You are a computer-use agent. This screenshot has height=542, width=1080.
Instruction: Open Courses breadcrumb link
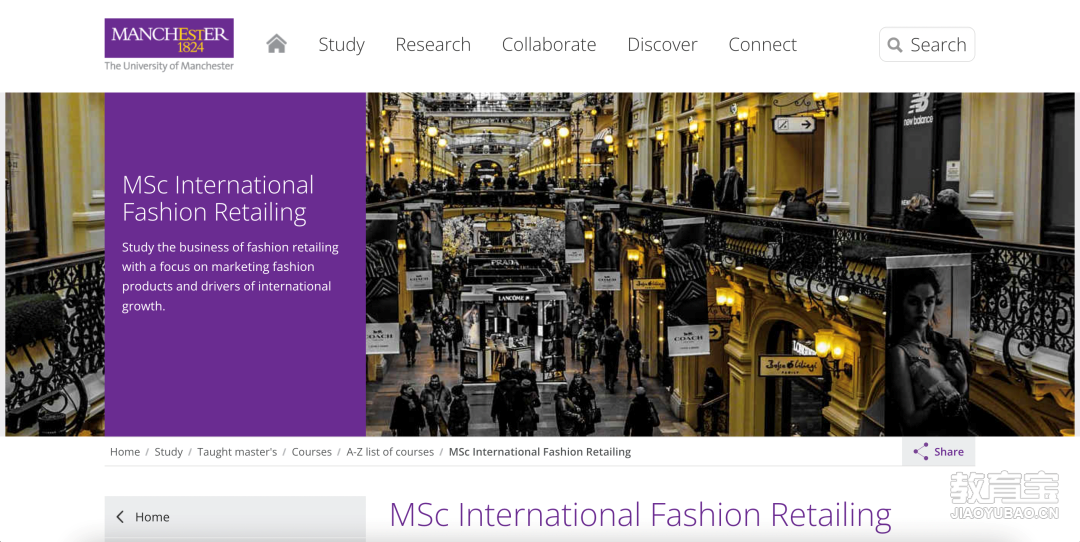pyautogui.click(x=311, y=452)
